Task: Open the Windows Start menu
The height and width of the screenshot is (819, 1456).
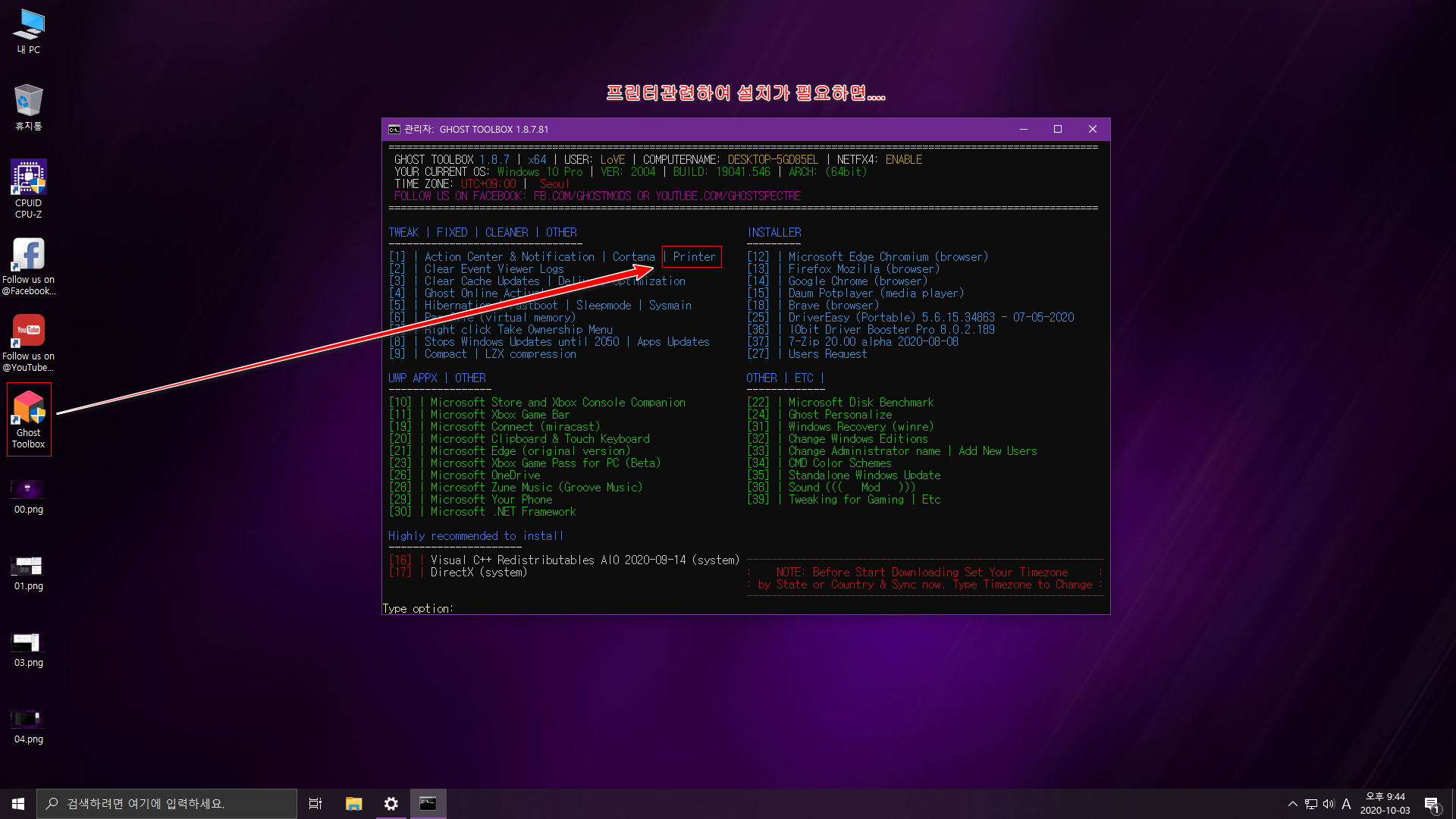Action: 18,804
